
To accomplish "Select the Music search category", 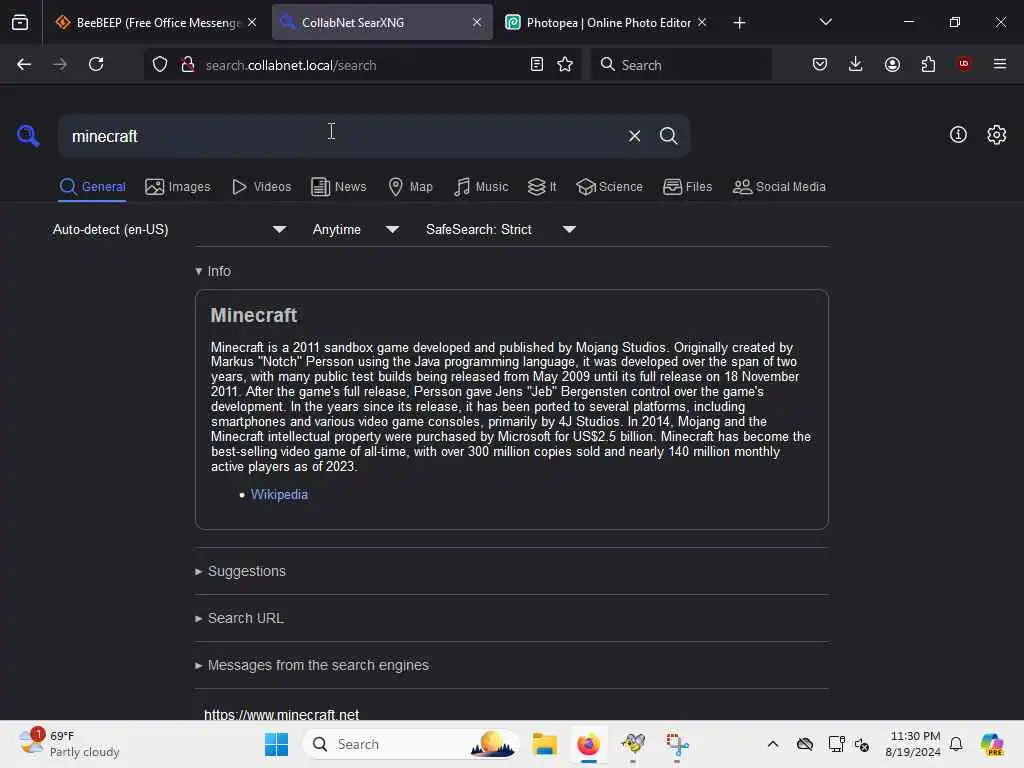I will click(x=481, y=187).
